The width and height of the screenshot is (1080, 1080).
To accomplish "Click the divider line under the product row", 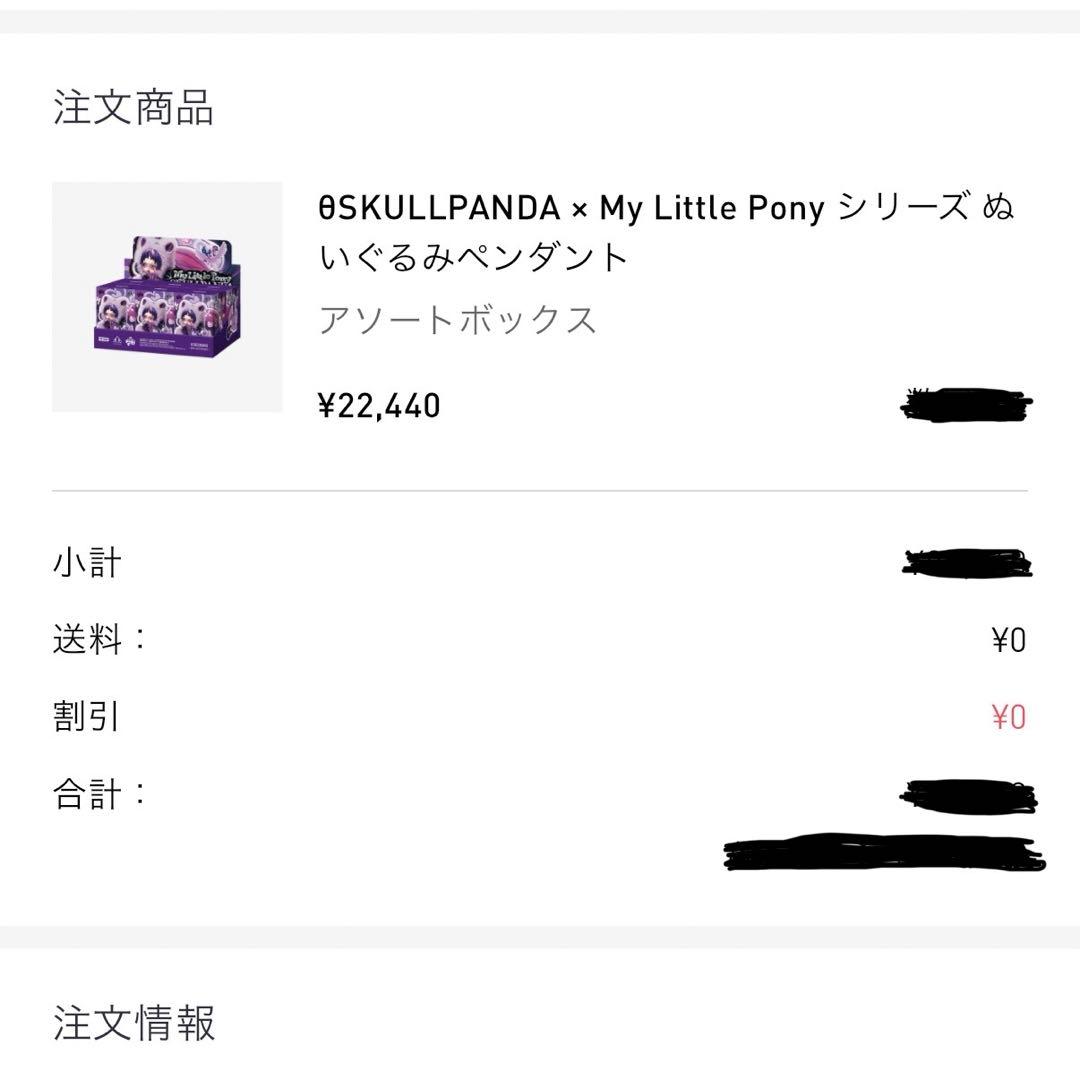I will tap(540, 491).
